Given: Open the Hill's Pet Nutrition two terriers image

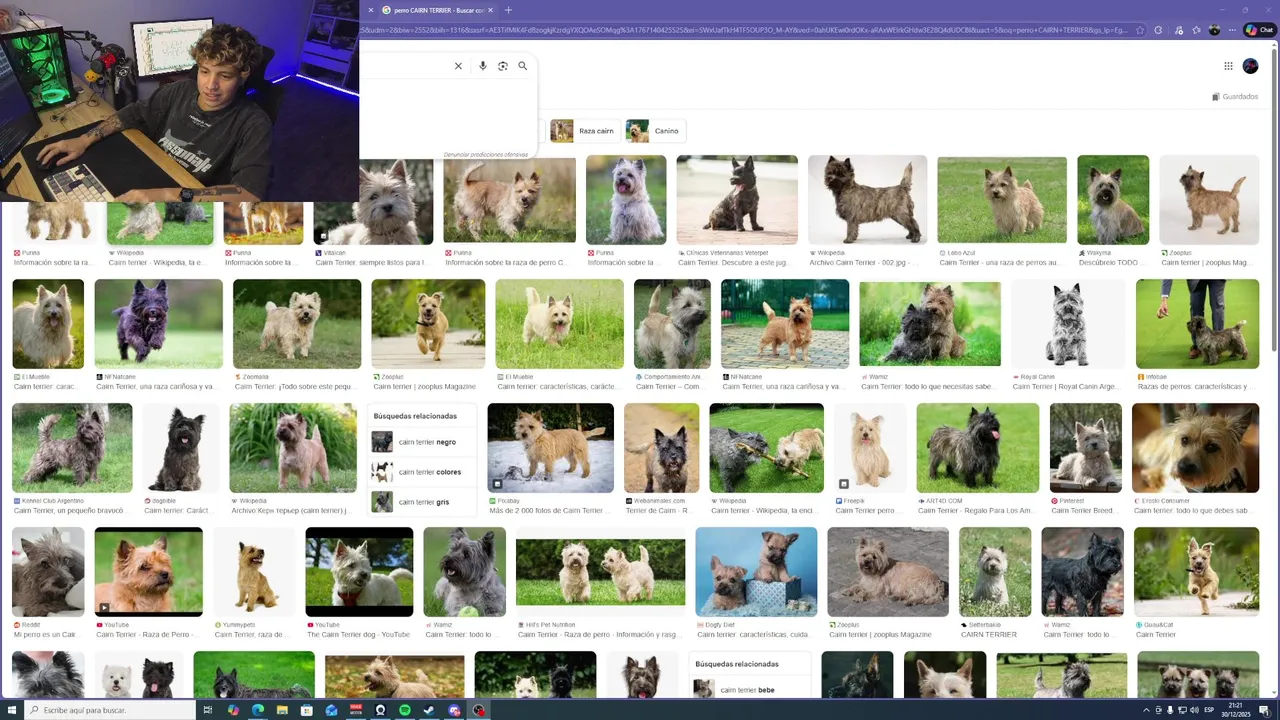Looking at the screenshot, I should [600, 571].
